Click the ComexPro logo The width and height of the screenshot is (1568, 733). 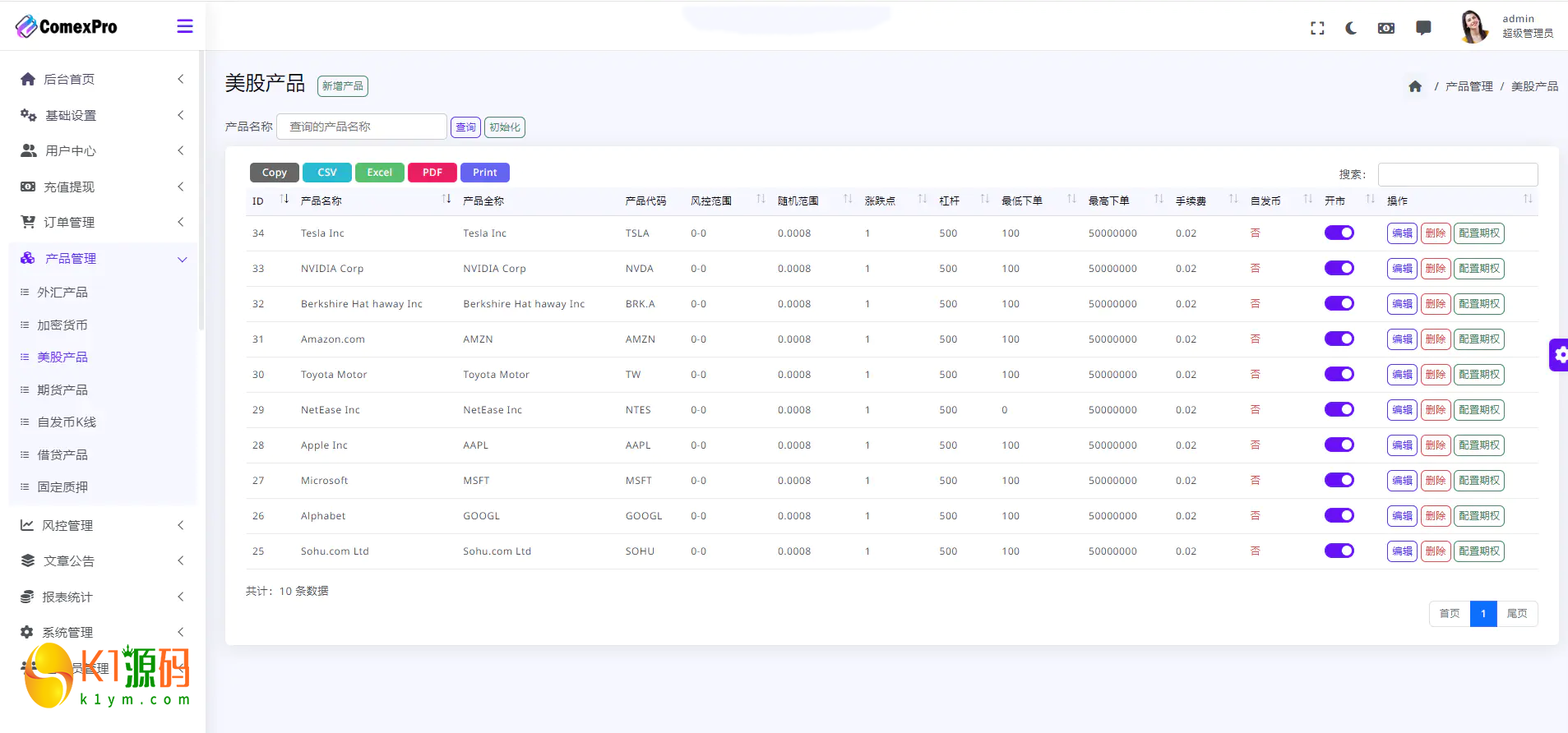[x=67, y=26]
